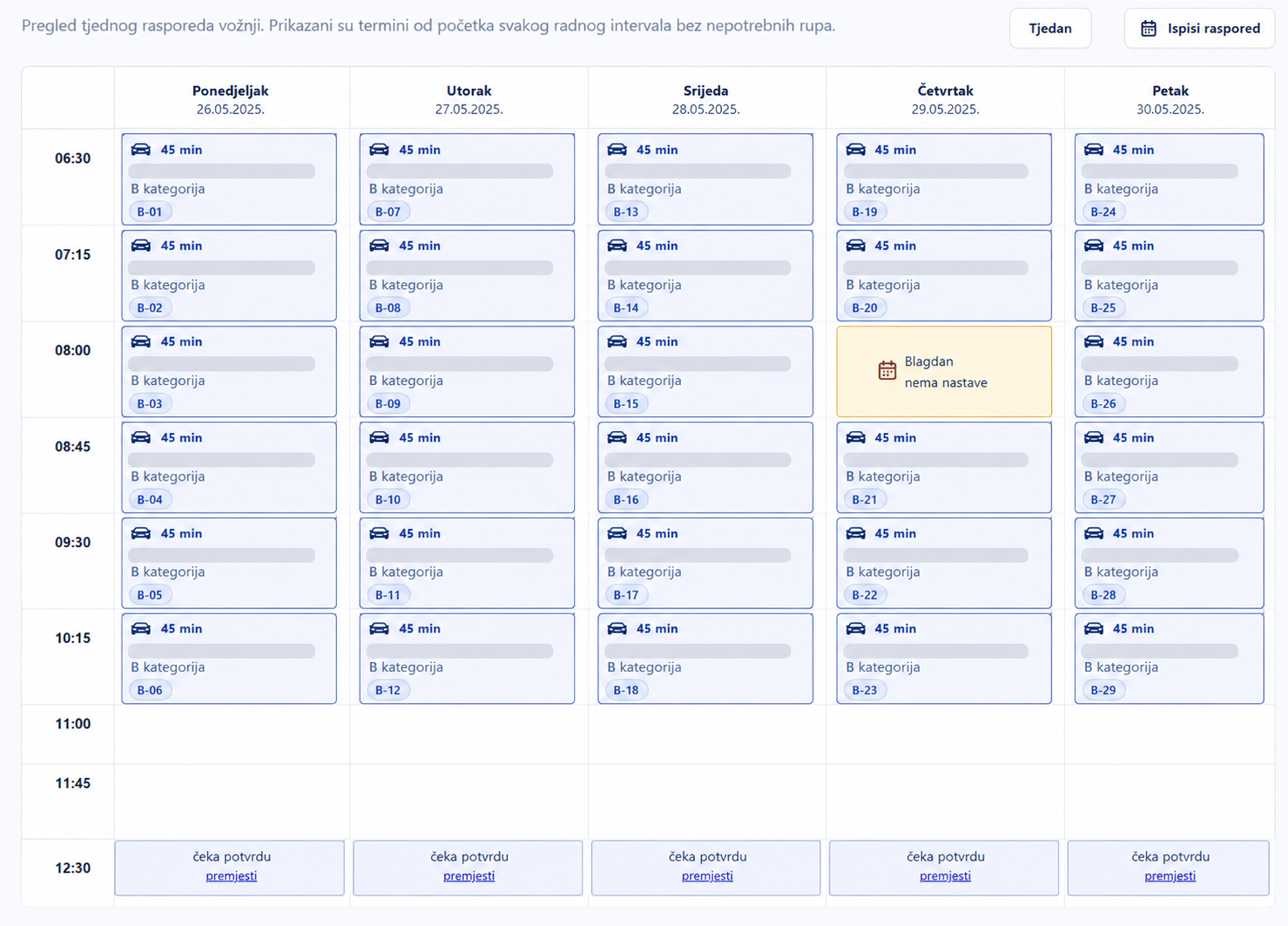This screenshot has height=926, width=1288.
Task: Click the car icon in lesson B-26
Action: click(x=1094, y=341)
